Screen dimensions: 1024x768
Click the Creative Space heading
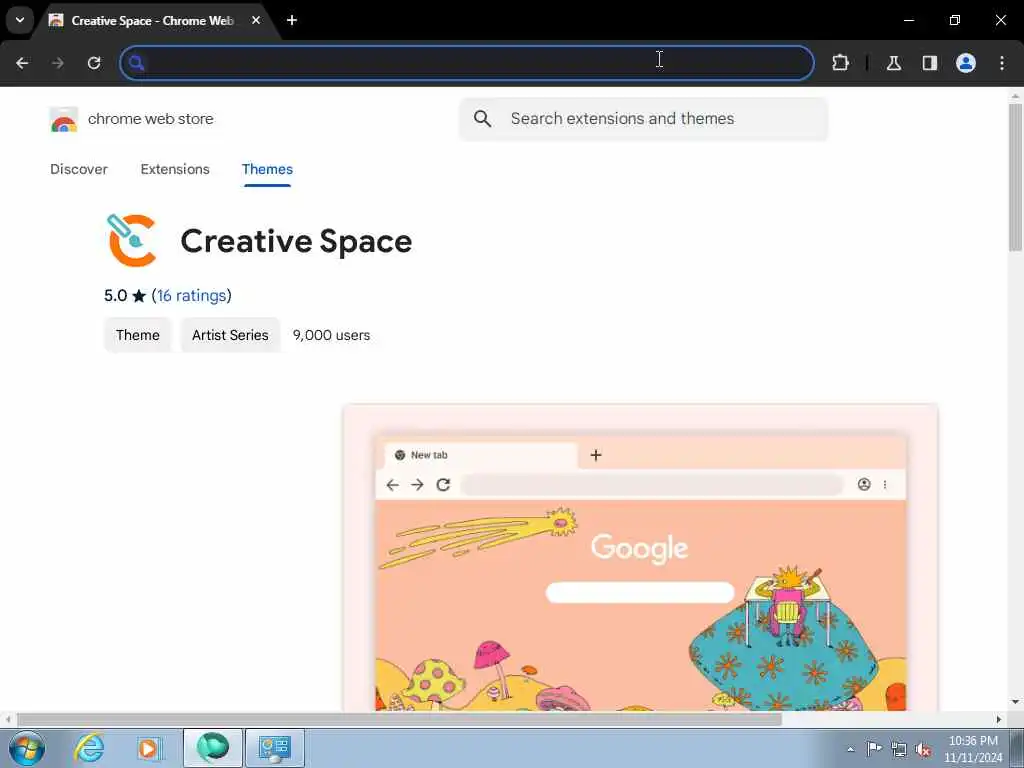coord(296,241)
